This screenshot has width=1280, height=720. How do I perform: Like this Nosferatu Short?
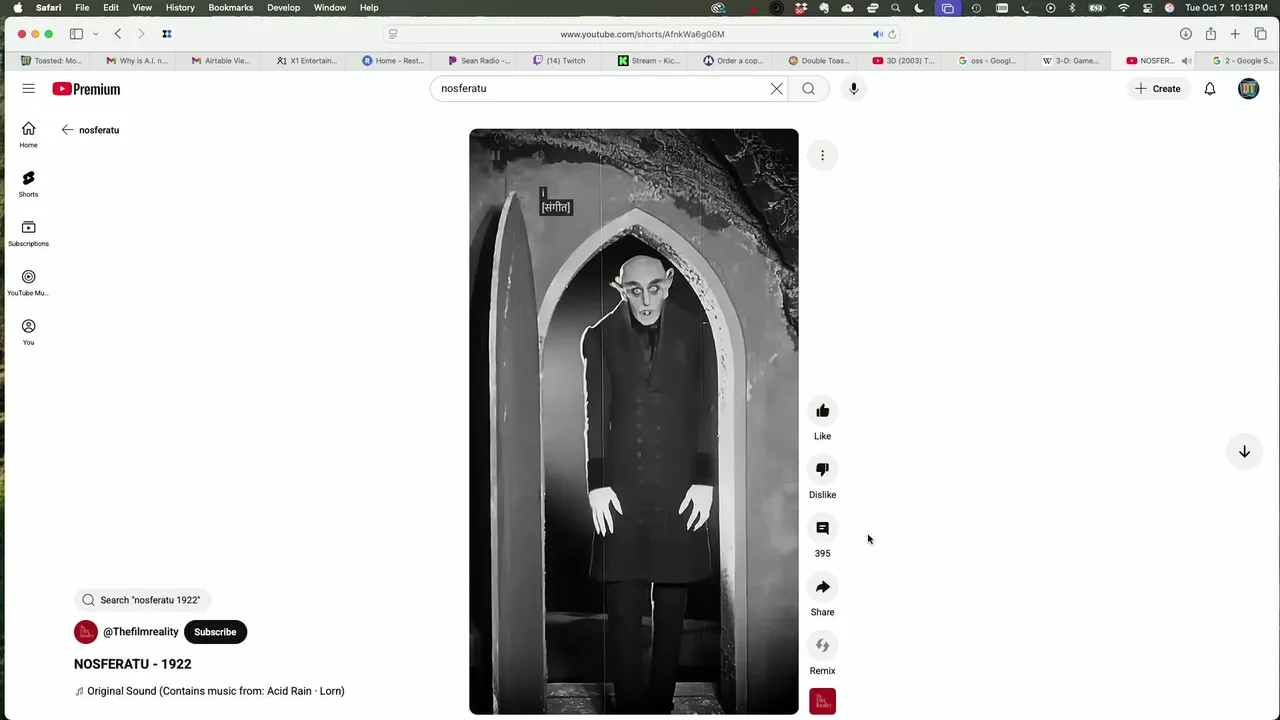pyautogui.click(x=822, y=411)
